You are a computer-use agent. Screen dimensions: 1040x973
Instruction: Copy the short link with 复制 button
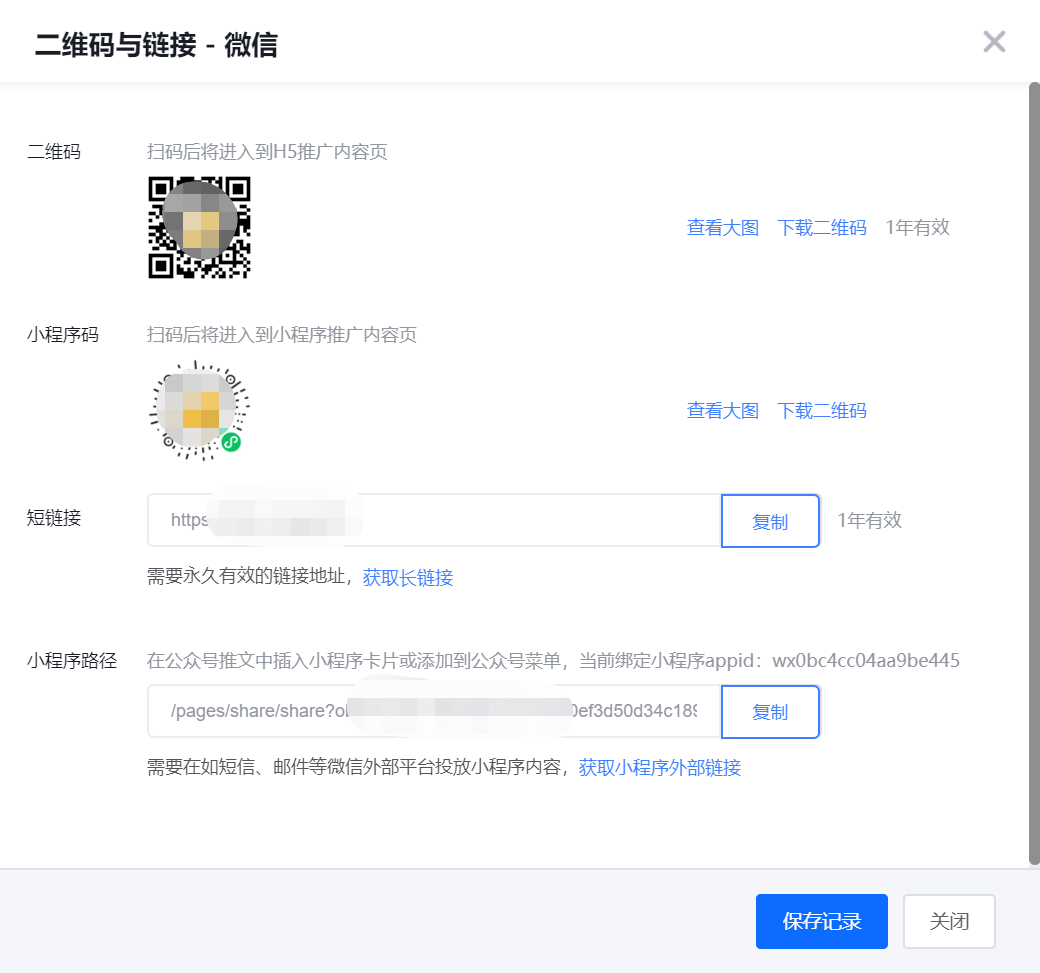pos(770,521)
